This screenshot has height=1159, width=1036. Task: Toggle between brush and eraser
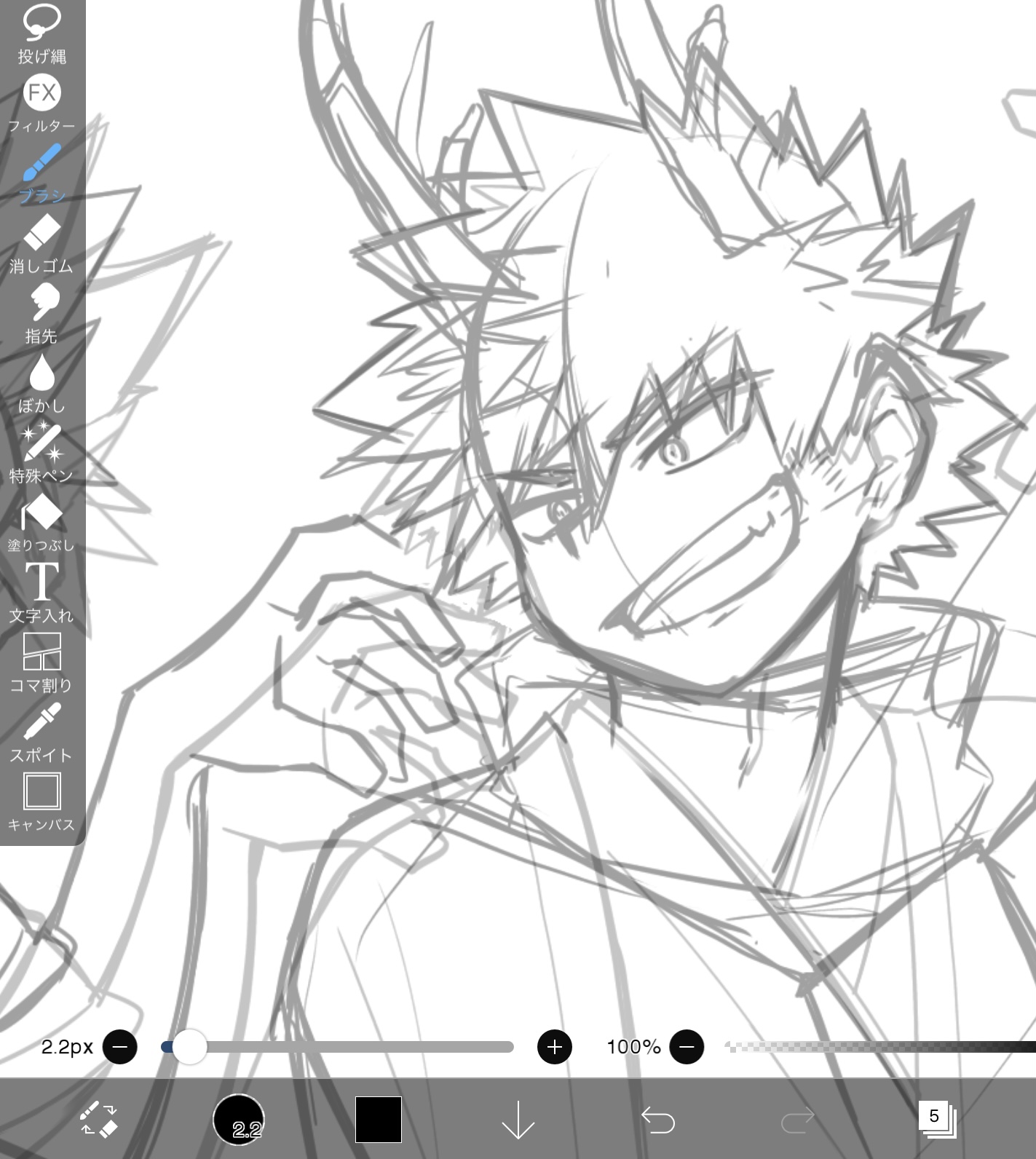click(x=98, y=1120)
